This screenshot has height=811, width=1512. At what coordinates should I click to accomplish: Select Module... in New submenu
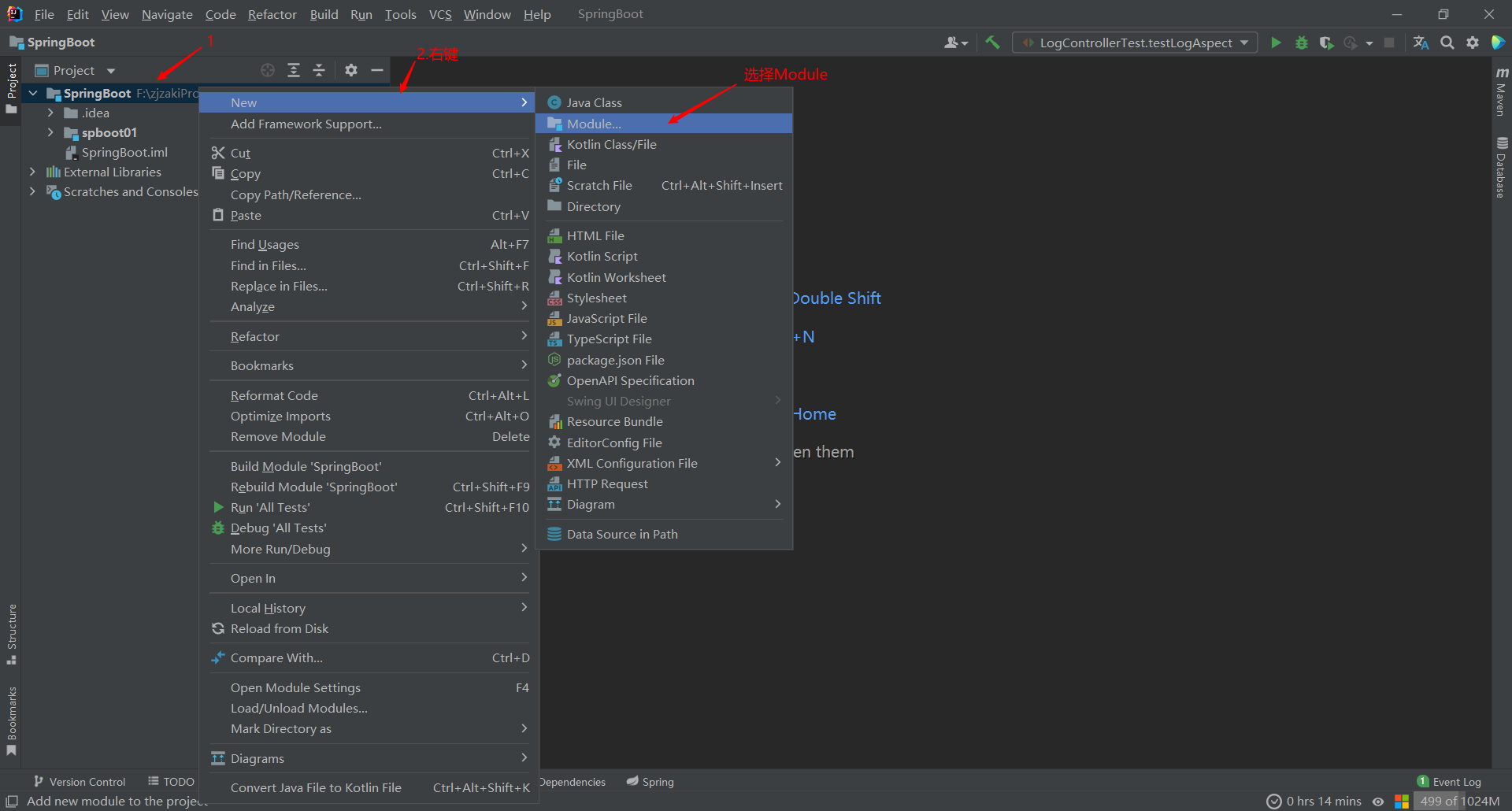(x=664, y=124)
